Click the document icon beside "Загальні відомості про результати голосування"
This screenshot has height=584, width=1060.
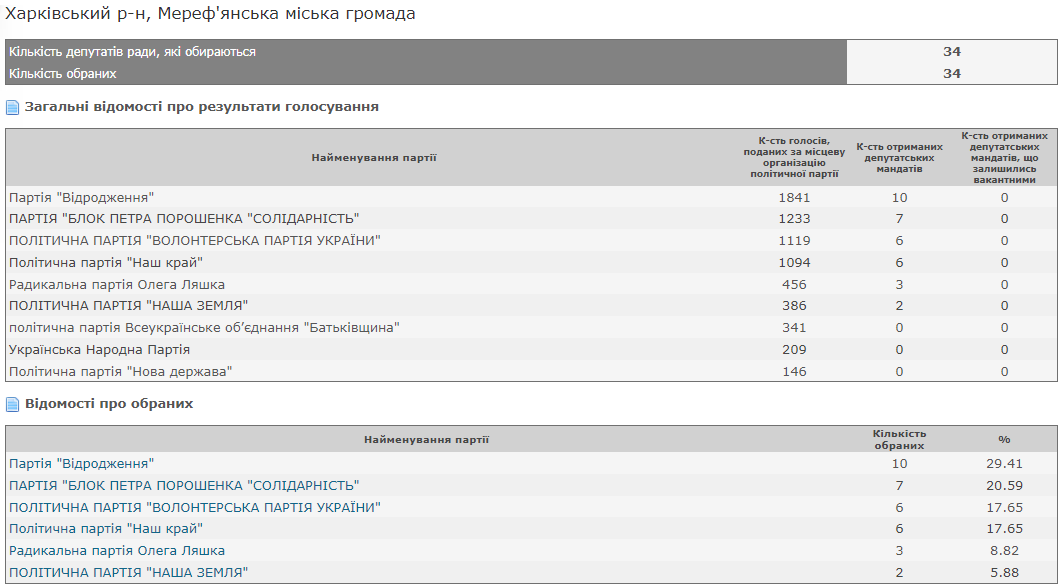pyautogui.click(x=12, y=107)
